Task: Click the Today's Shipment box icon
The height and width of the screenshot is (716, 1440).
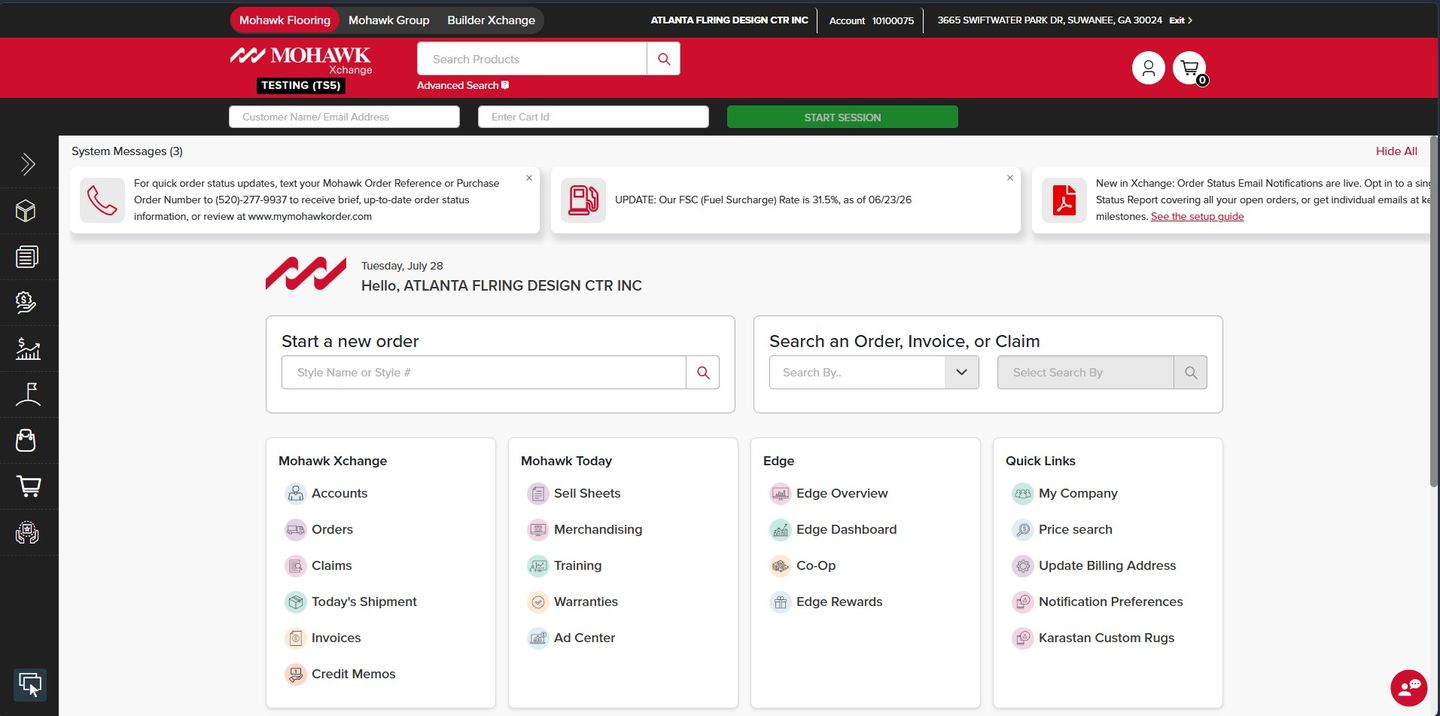Action: (295, 602)
